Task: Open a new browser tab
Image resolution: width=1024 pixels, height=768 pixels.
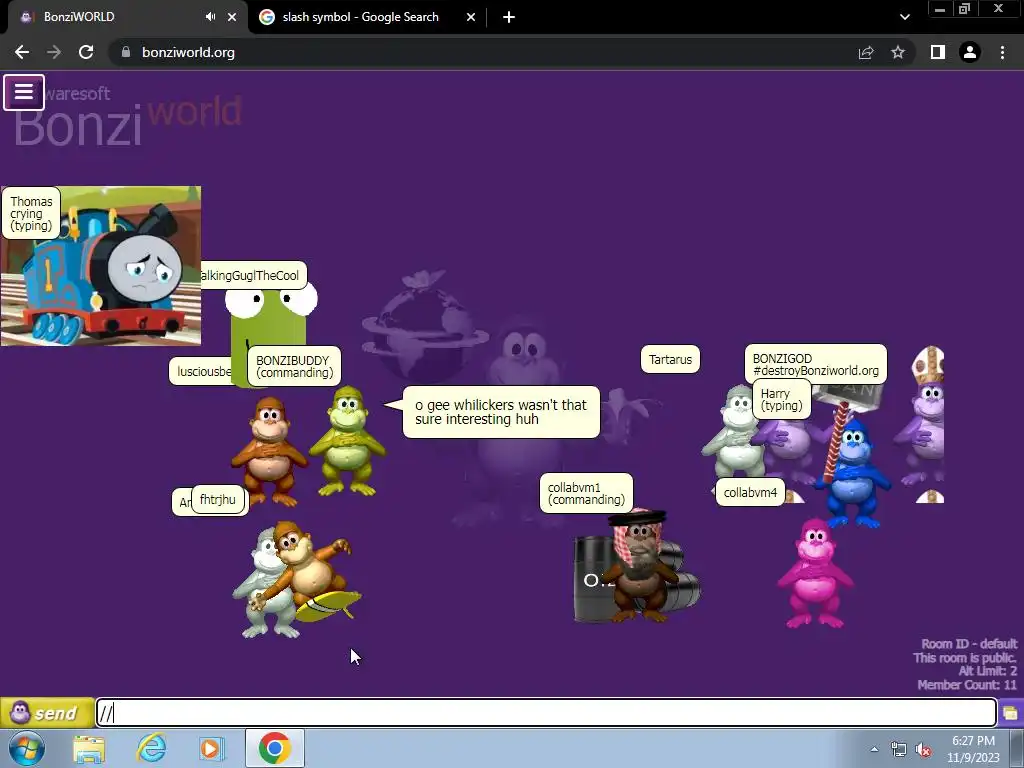Action: [509, 17]
